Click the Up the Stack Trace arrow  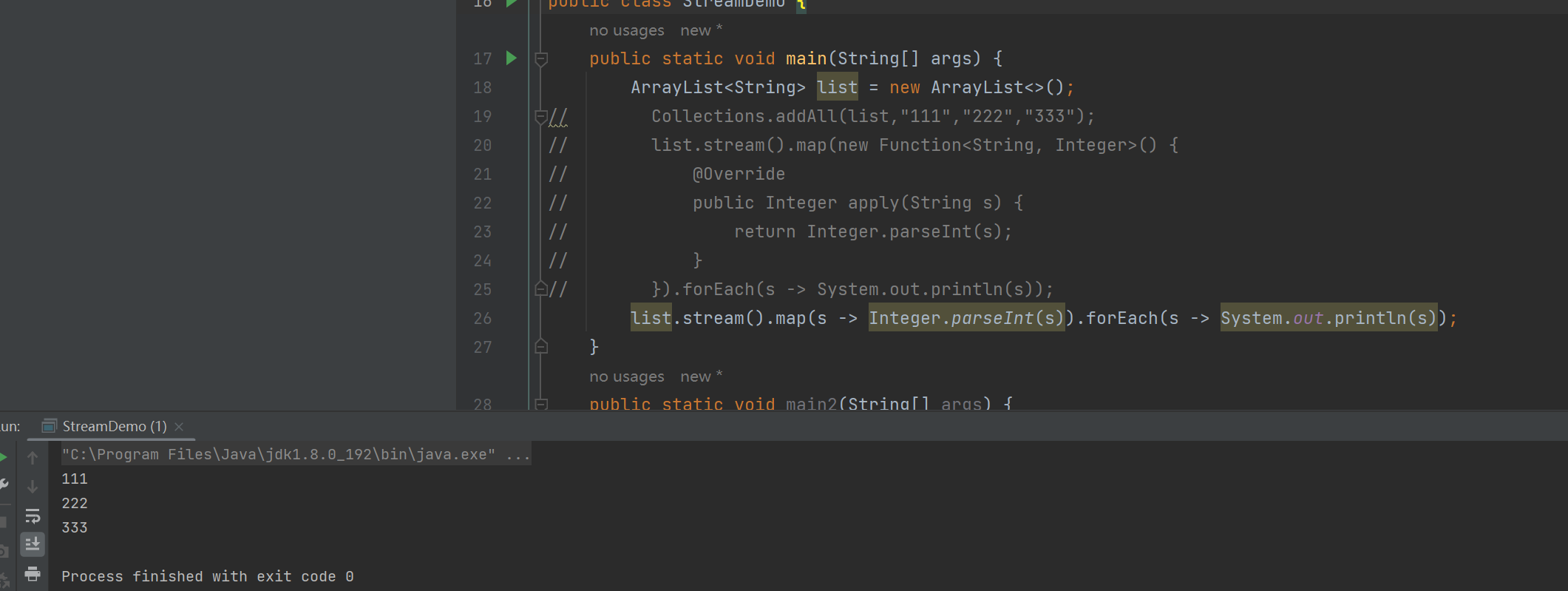pyautogui.click(x=33, y=458)
